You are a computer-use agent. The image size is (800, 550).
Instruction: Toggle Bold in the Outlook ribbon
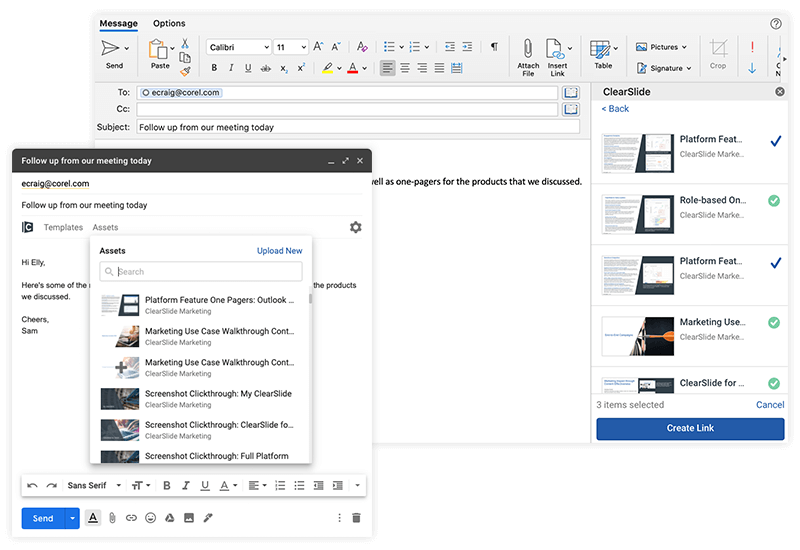point(214,68)
